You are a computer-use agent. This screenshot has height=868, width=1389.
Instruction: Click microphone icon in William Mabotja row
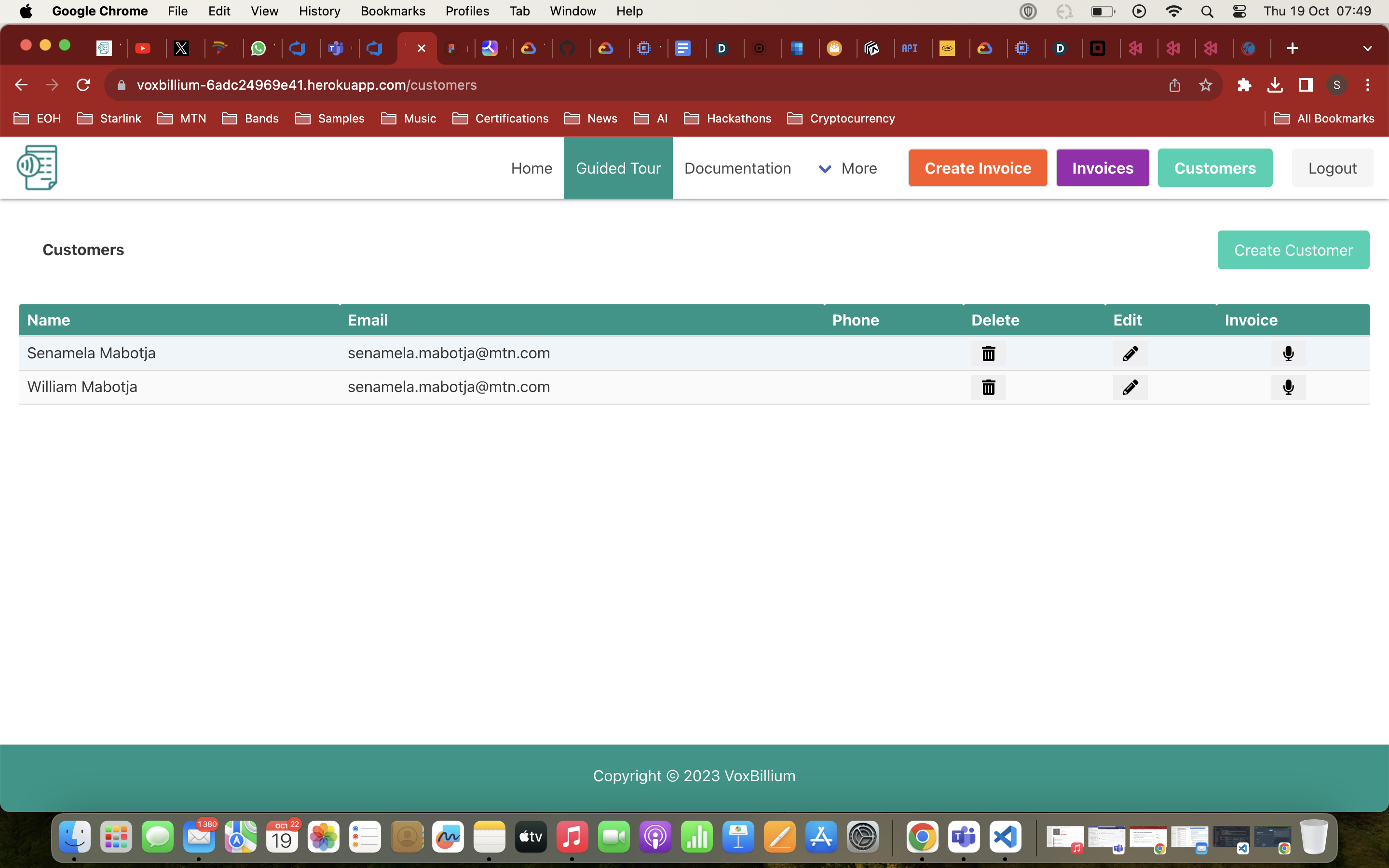click(x=1288, y=387)
